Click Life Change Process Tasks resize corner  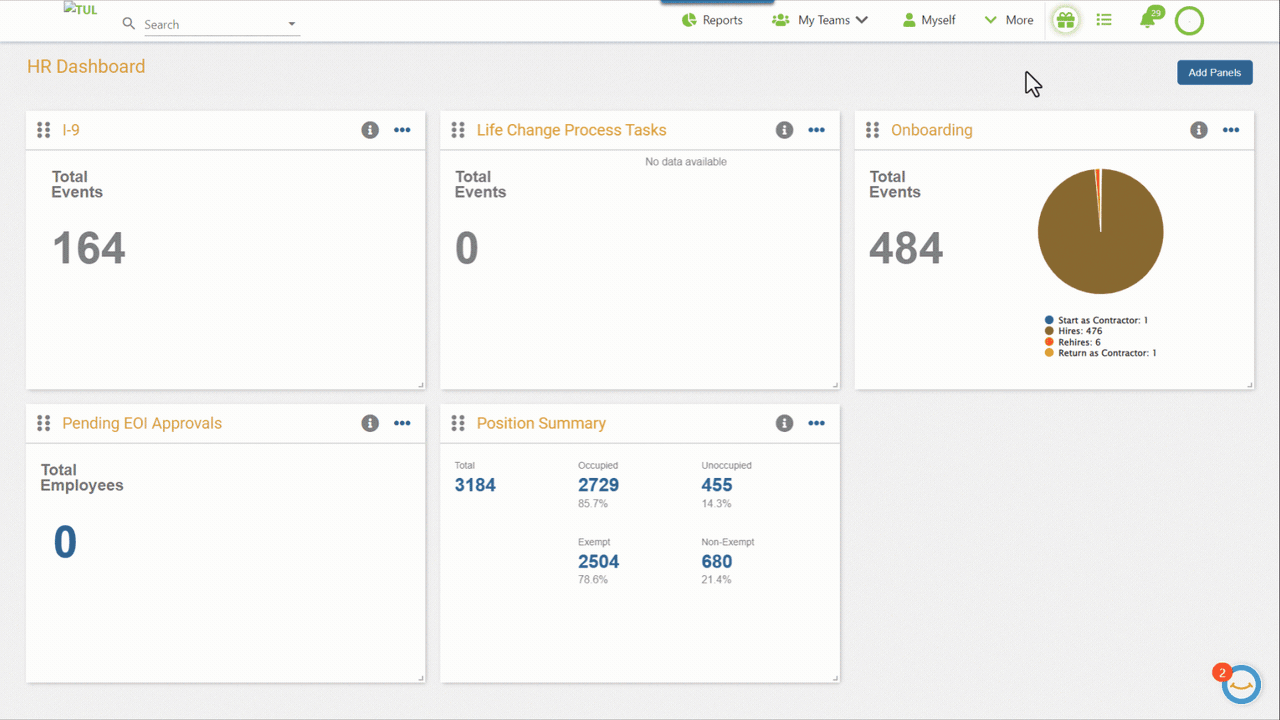click(x=835, y=384)
